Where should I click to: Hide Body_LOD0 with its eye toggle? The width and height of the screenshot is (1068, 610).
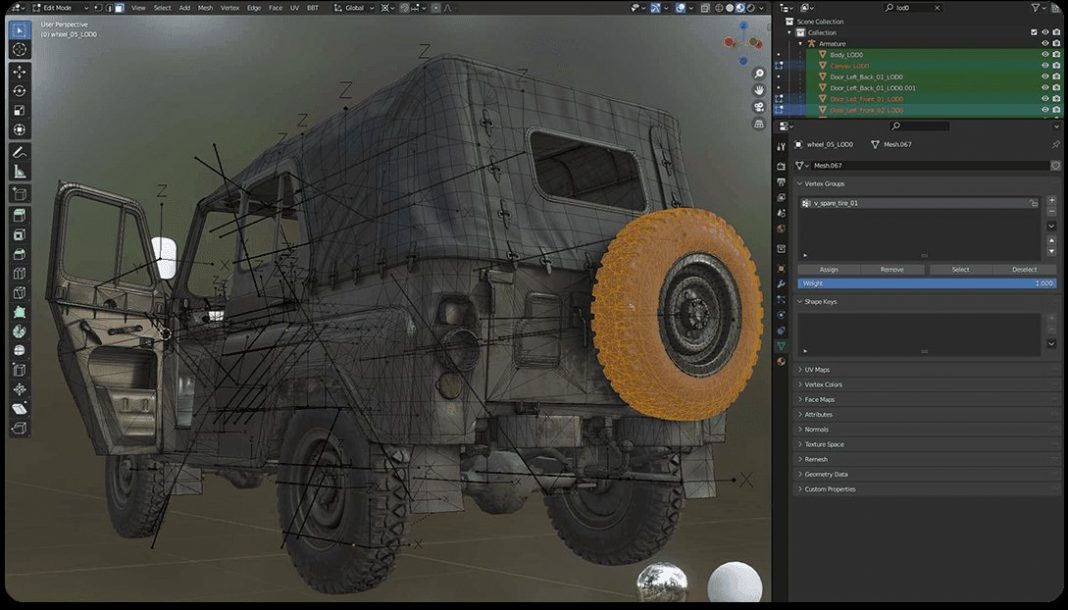pyautogui.click(x=1044, y=54)
